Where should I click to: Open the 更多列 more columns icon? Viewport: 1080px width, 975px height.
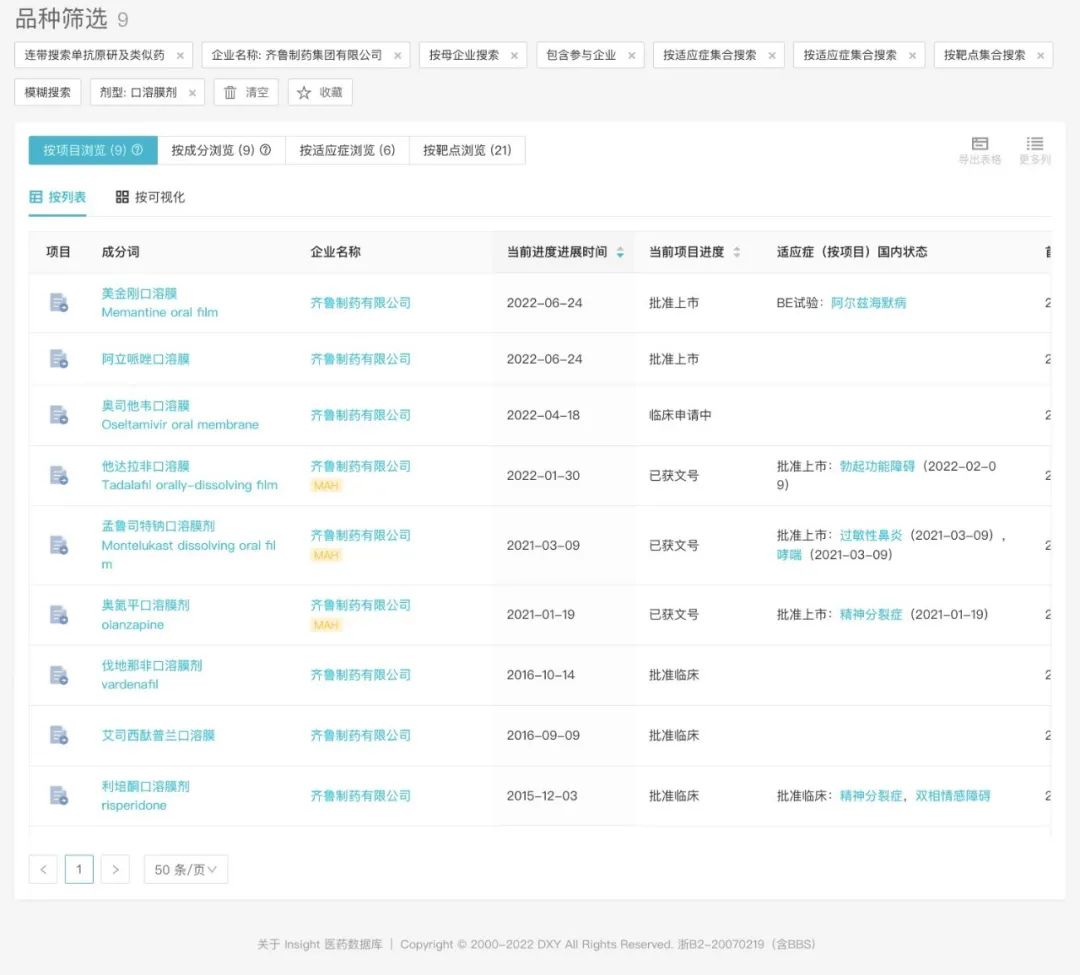point(1034,145)
